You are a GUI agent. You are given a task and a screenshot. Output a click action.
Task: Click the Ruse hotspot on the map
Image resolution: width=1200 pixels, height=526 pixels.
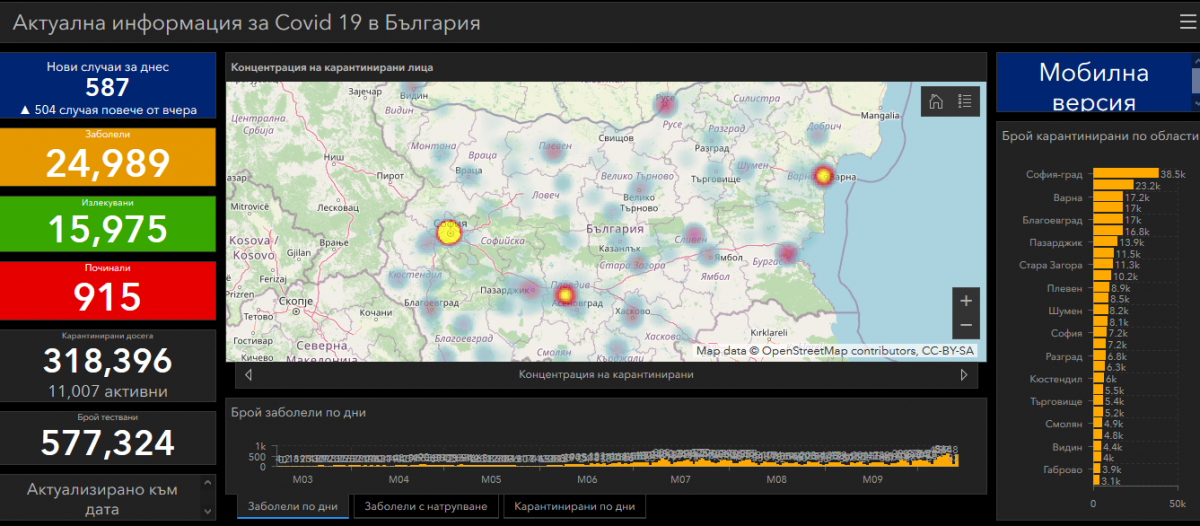click(x=665, y=103)
